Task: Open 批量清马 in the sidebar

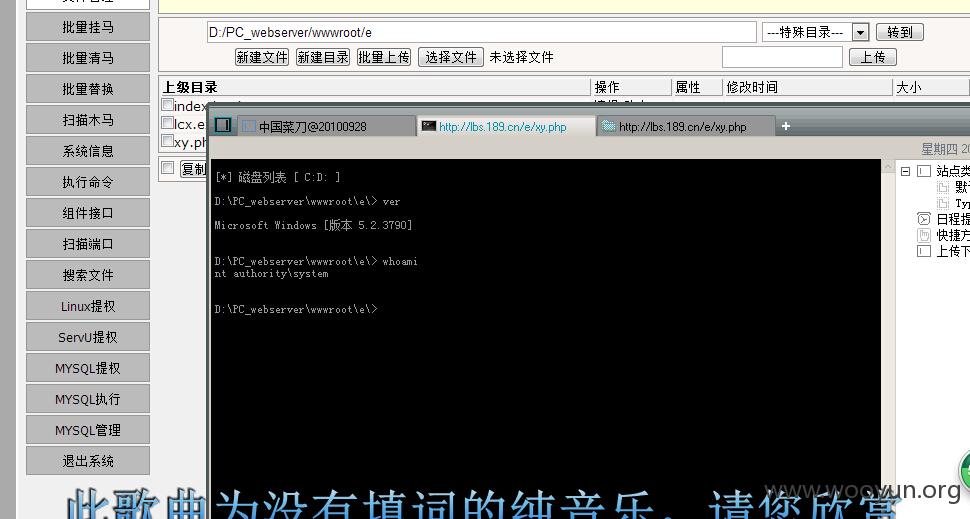Action: click(x=88, y=58)
